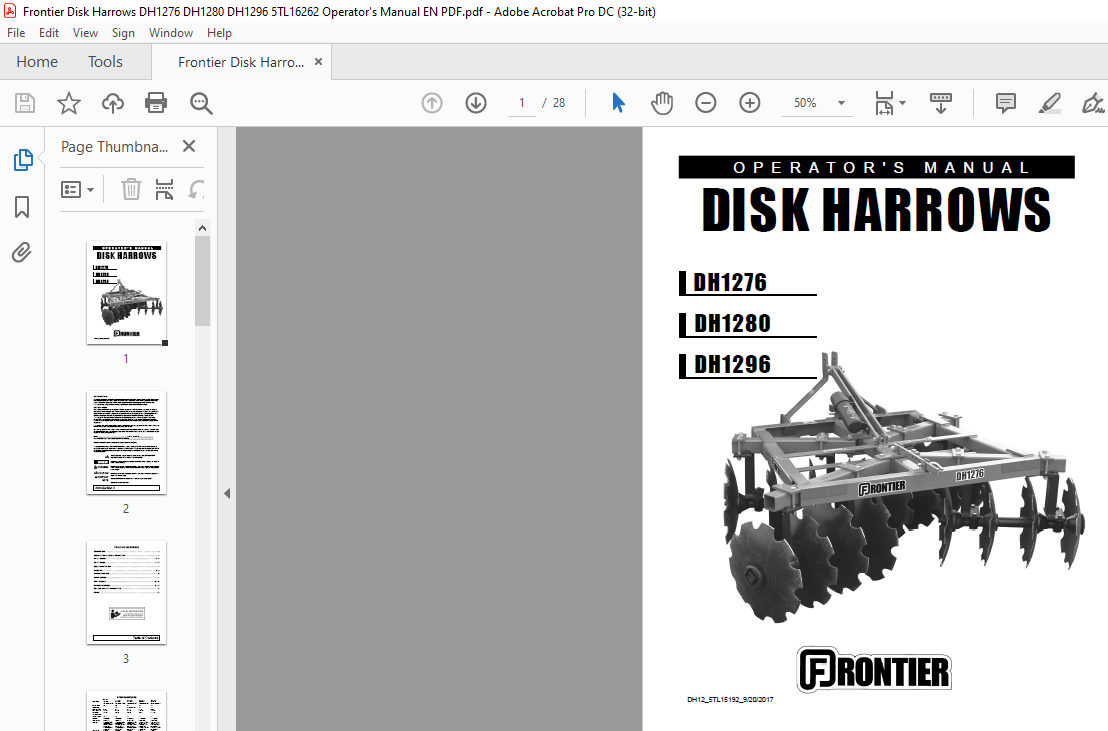Viewport: 1108px width, 731px height.
Task: Open the page display options dropdown arrow
Action: click(x=902, y=103)
